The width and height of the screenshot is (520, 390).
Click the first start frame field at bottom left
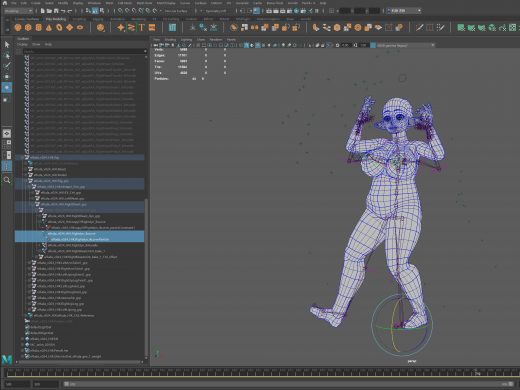click(x=17, y=384)
